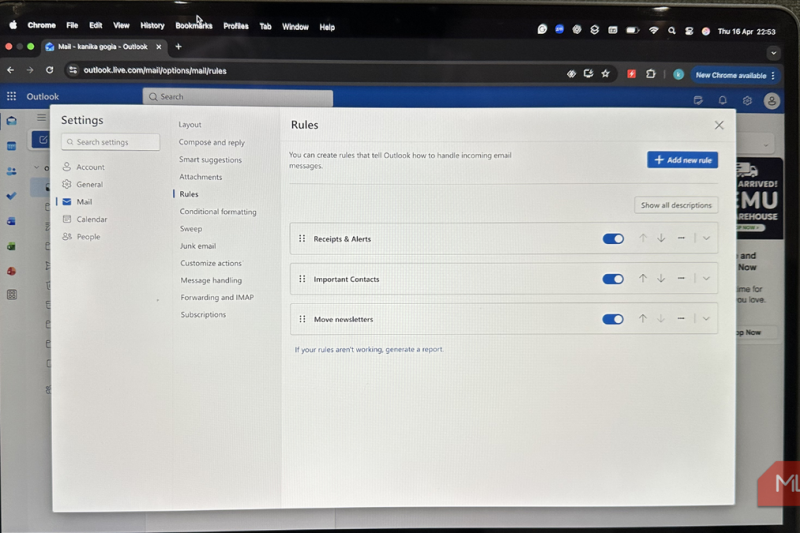Open Layout mail settings
The image size is (800, 533).
point(190,124)
